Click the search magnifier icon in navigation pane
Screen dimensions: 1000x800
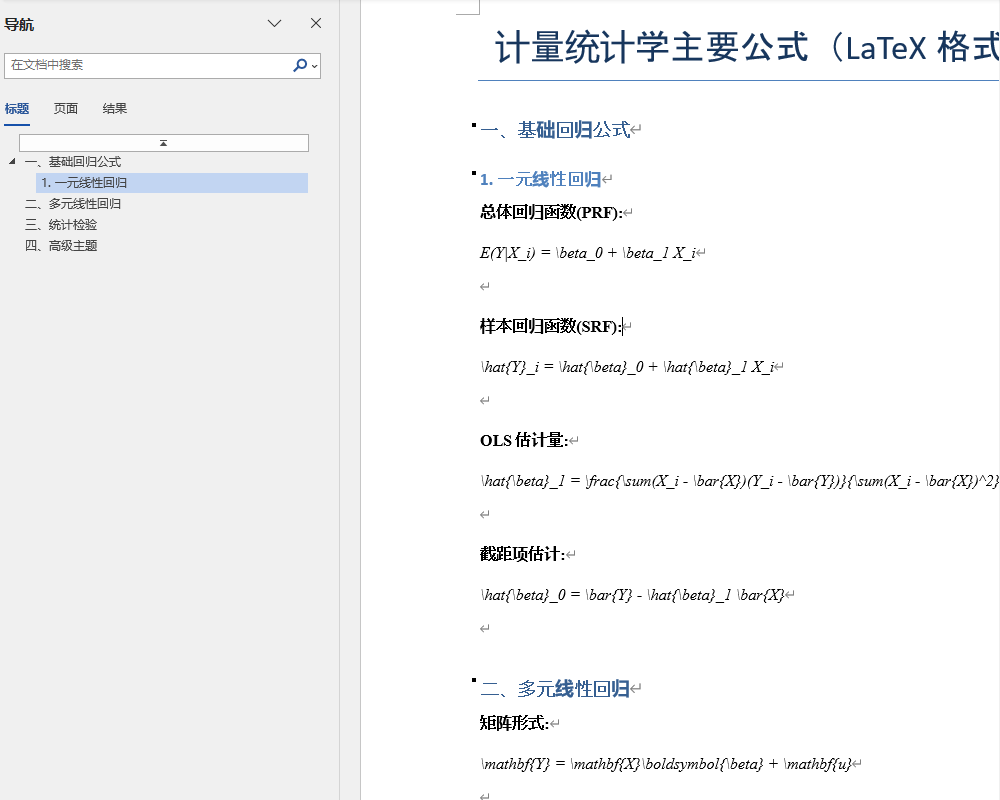click(299, 65)
